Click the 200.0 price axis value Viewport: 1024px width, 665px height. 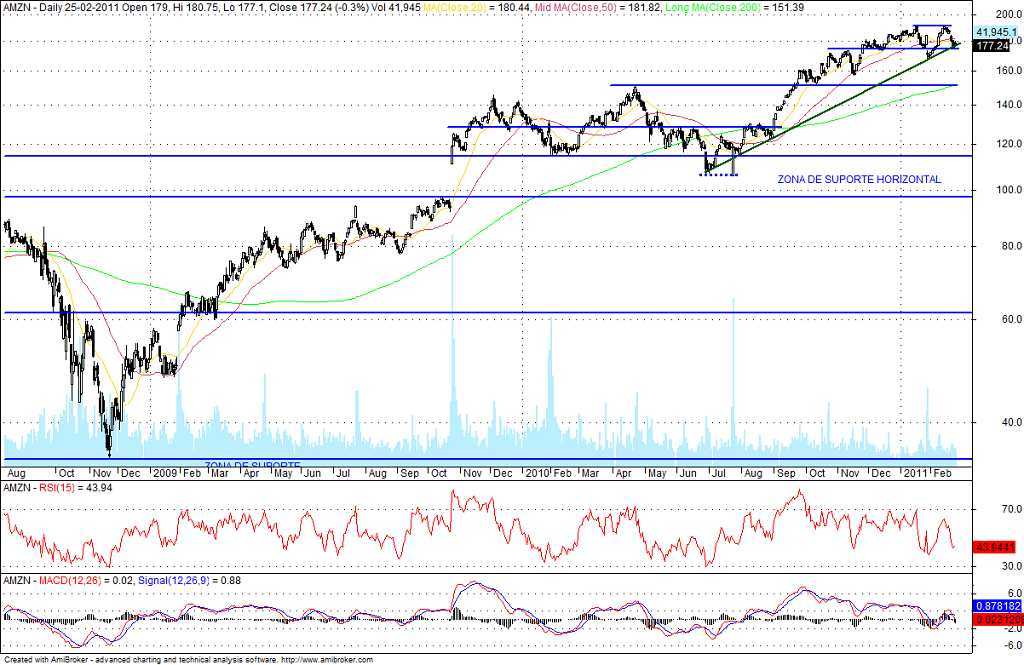[x=1008, y=14]
